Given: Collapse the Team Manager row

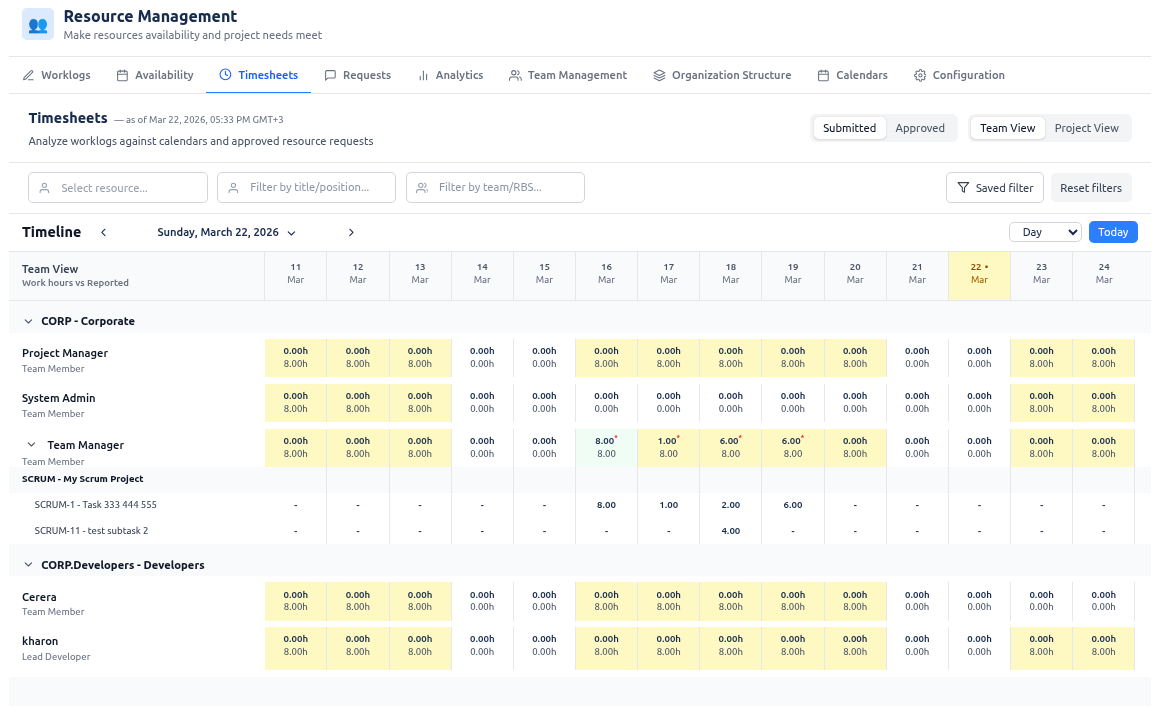Looking at the screenshot, I should pos(29,445).
